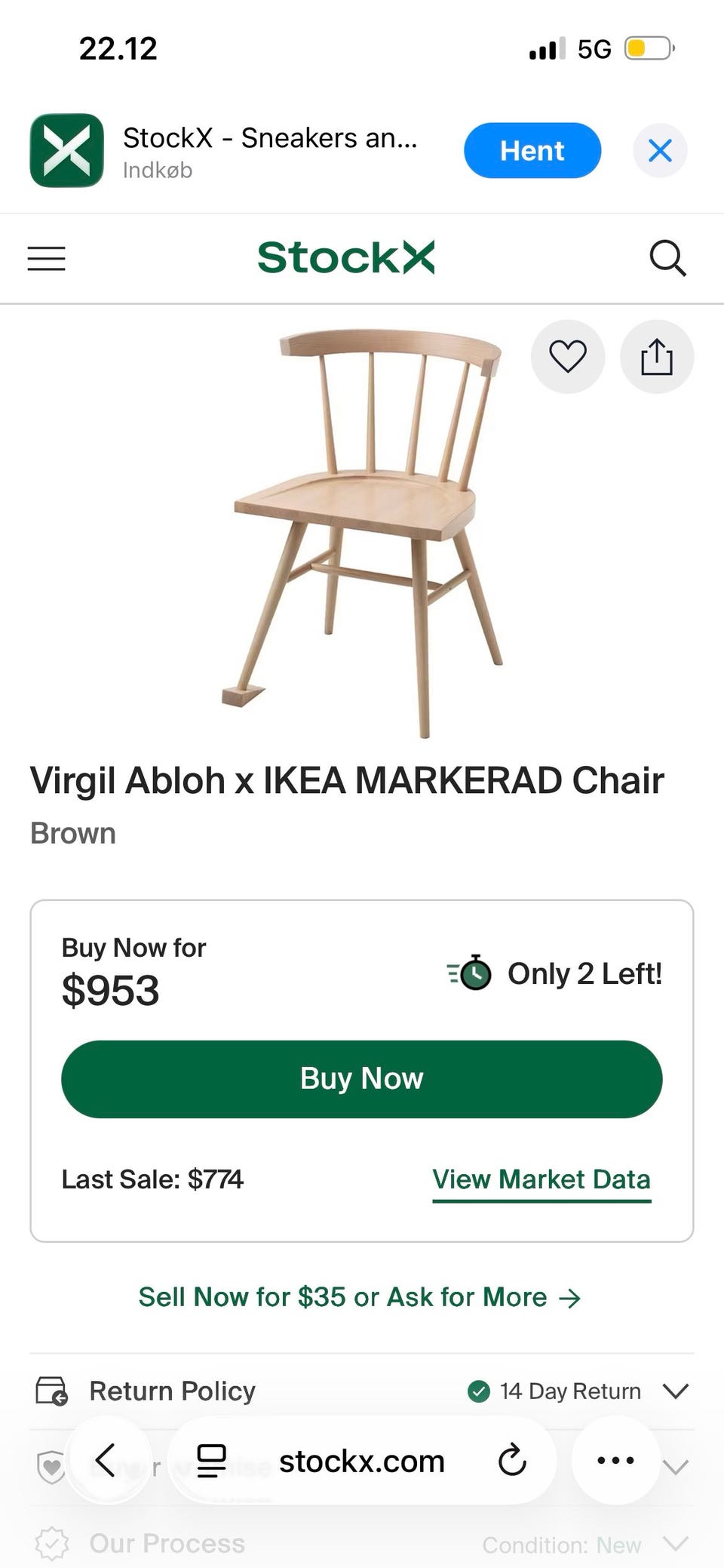Screen dimensions: 724x1568
Task: Open the page reader menu icon
Action: tap(211, 1461)
